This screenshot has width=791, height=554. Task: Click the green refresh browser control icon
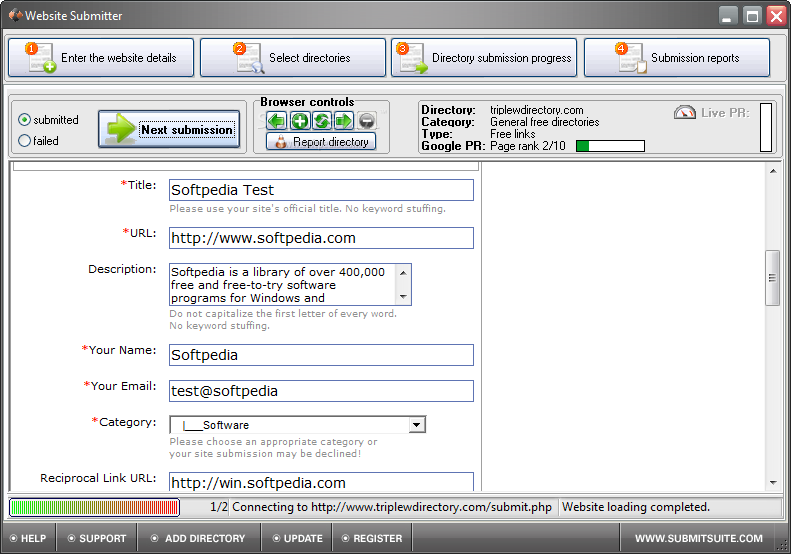pyautogui.click(x=322, y=121)
